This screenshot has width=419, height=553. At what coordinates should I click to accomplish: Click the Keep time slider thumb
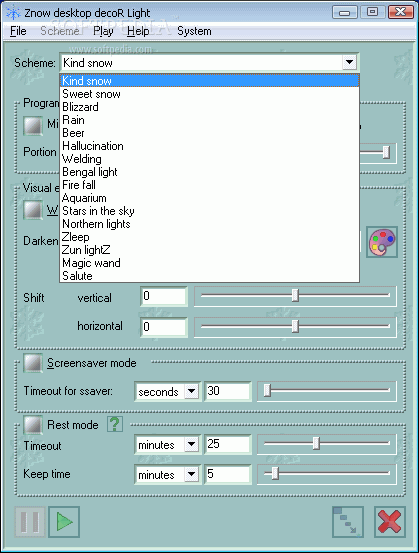275,474
